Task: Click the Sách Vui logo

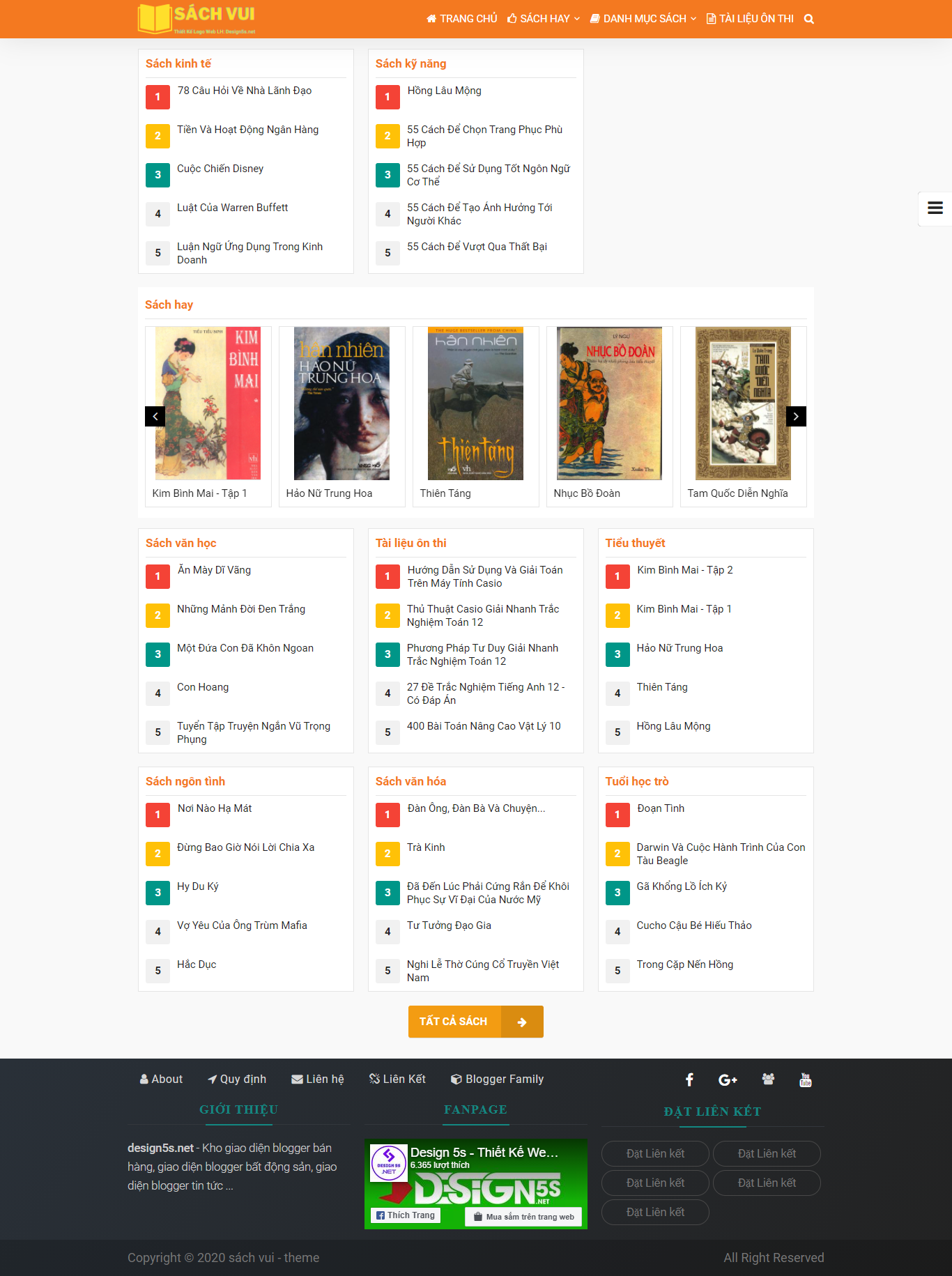Action: [197, 19]
